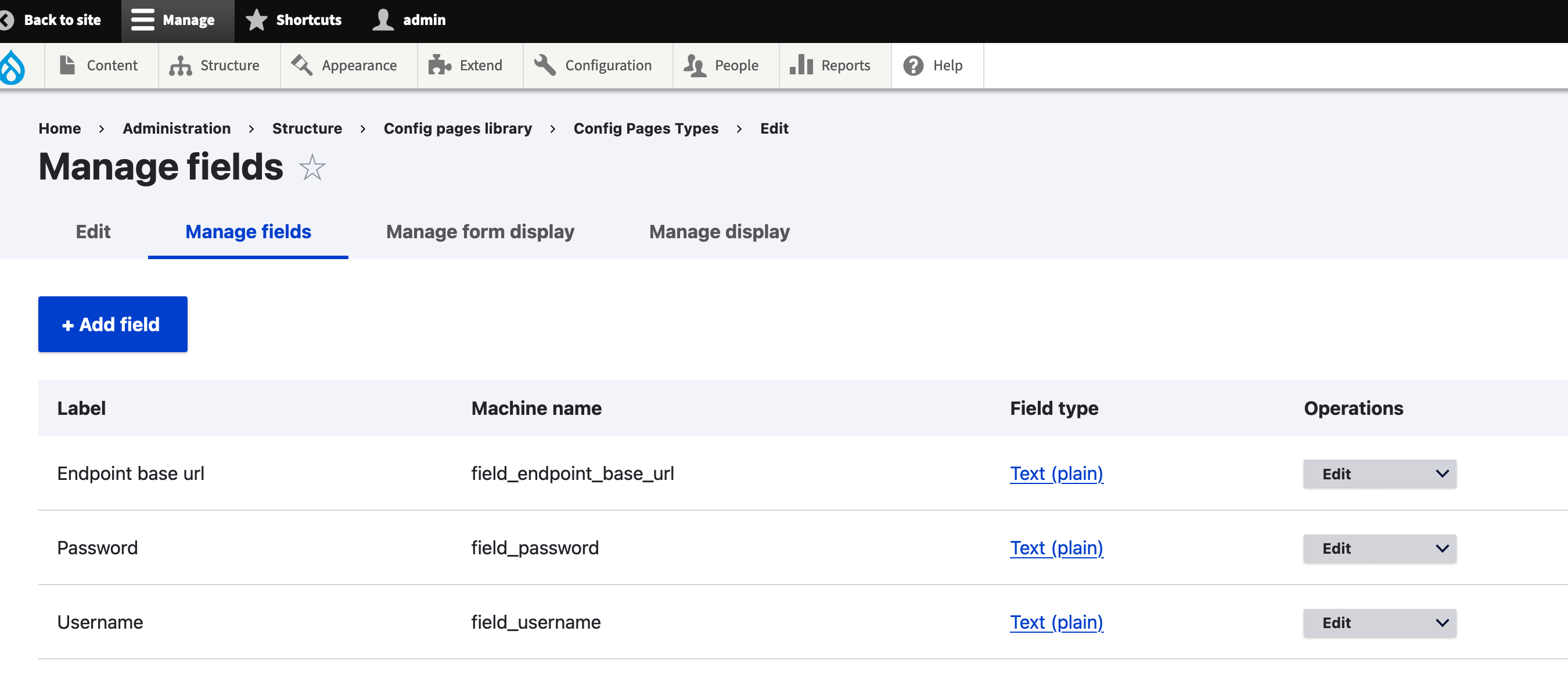1568x674 pixels.
Task: Switch to Manage form display tab
Action: pyautogui.click(x=480, y=232)
